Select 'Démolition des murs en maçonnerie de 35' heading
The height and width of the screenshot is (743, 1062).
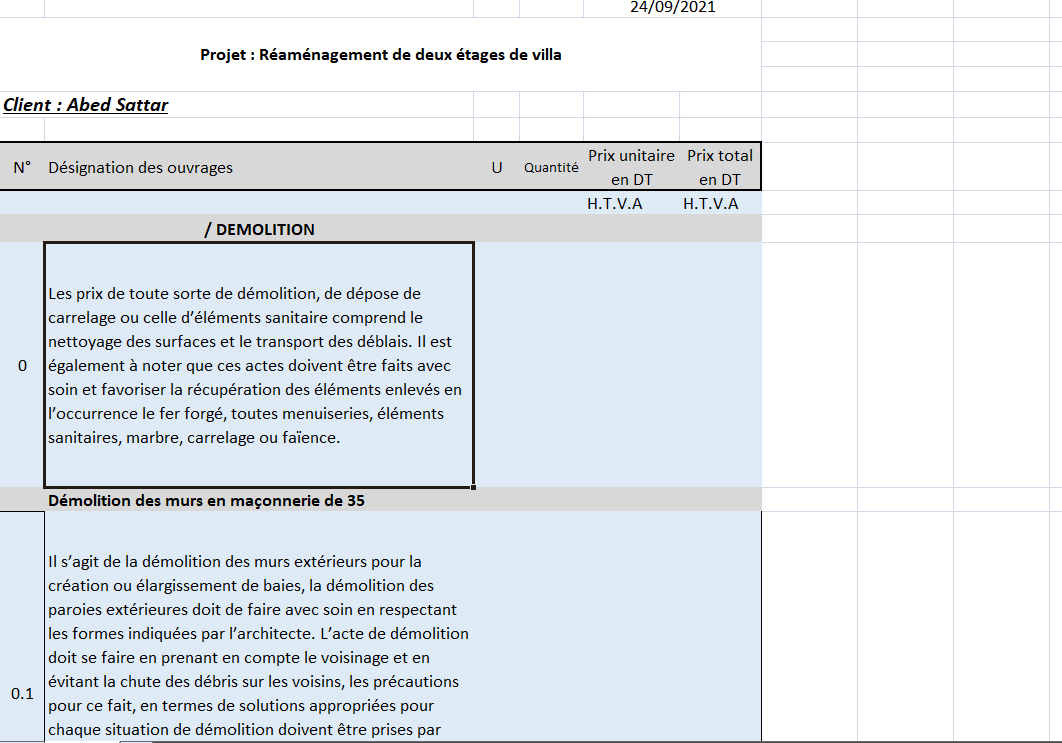pos(206,500)
